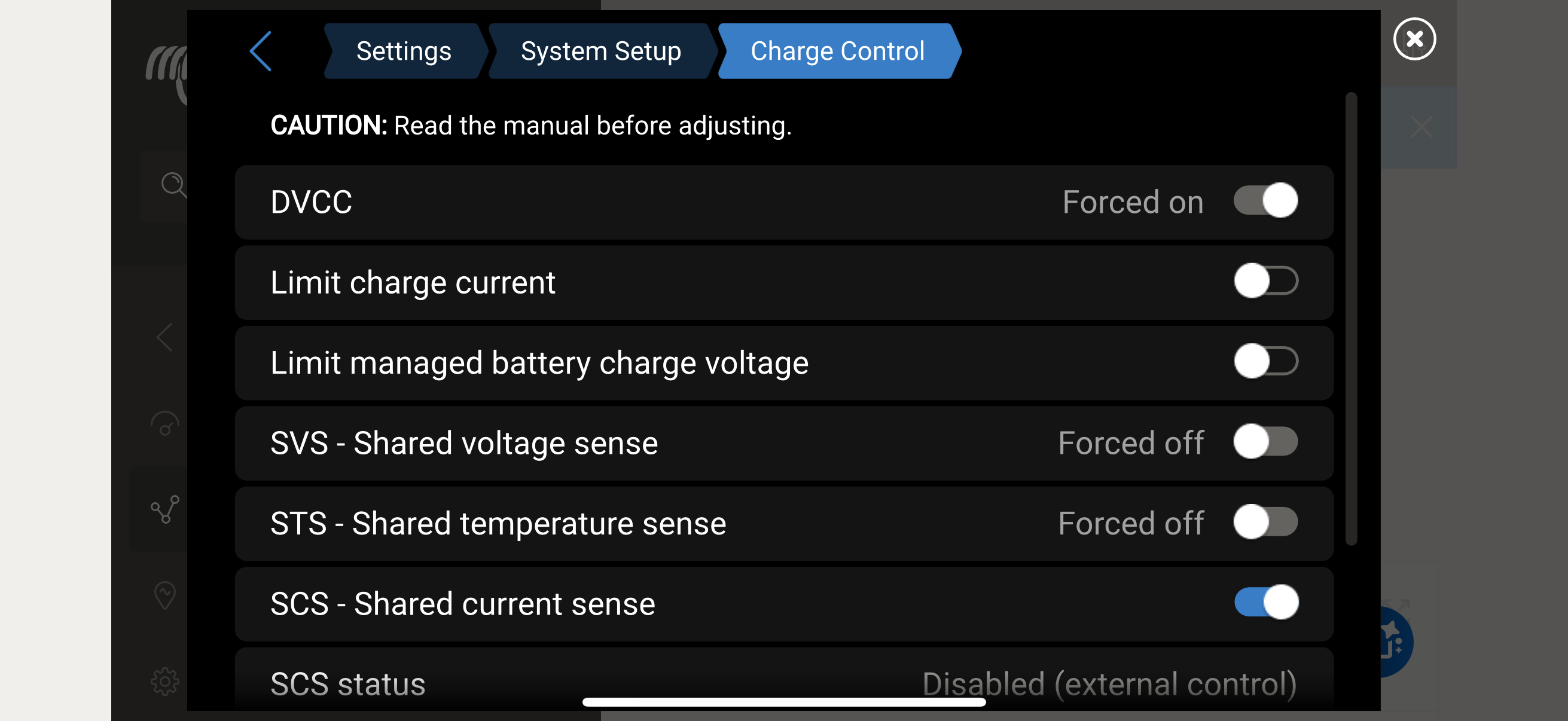This screenshot has width=1568, height=721.
Task: Click the dimmed search magnifier icon
Action: tap(172, 184)
